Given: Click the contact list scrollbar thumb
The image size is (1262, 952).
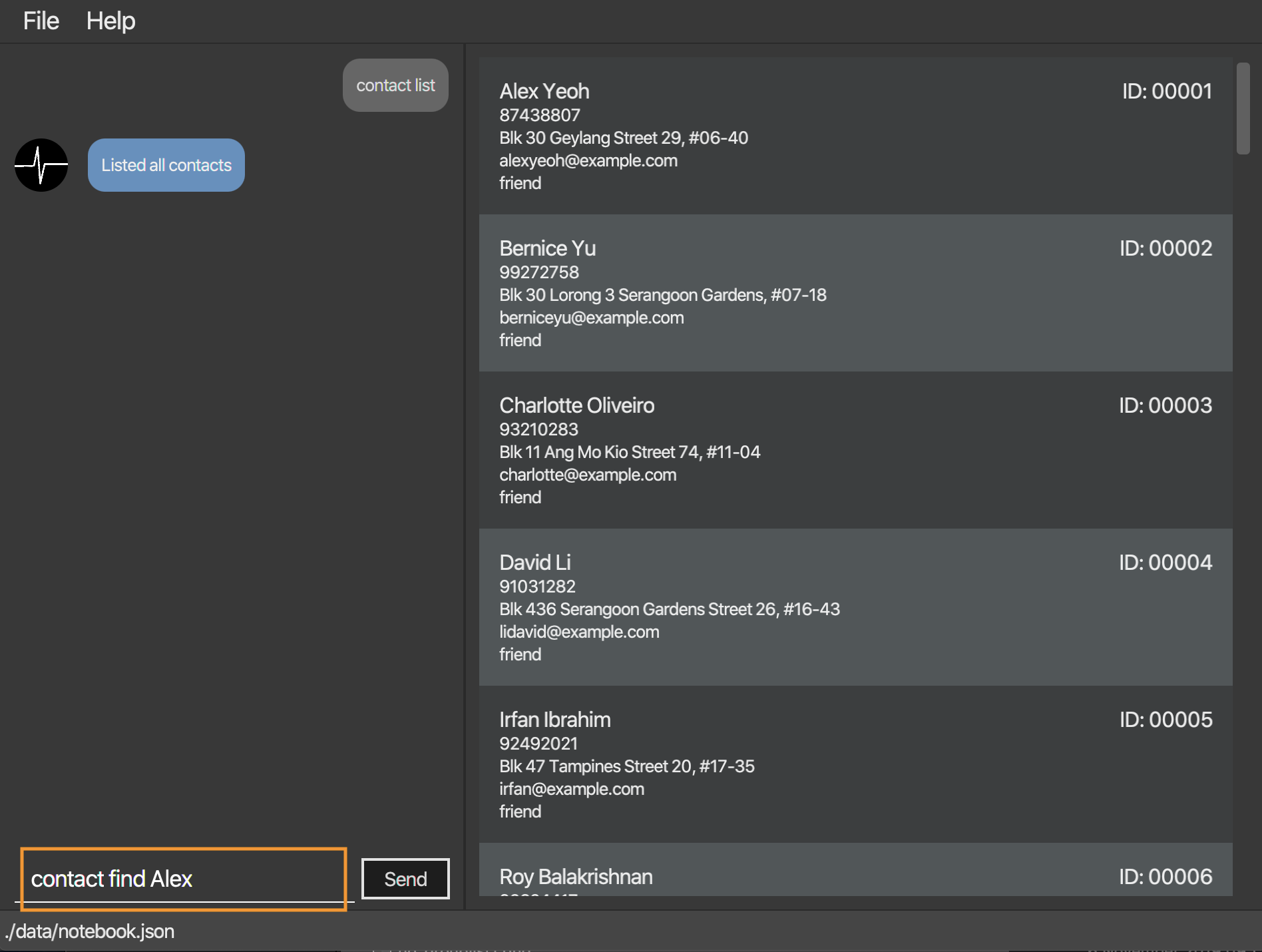Looking at the screenshot, I should [1243, 109].
